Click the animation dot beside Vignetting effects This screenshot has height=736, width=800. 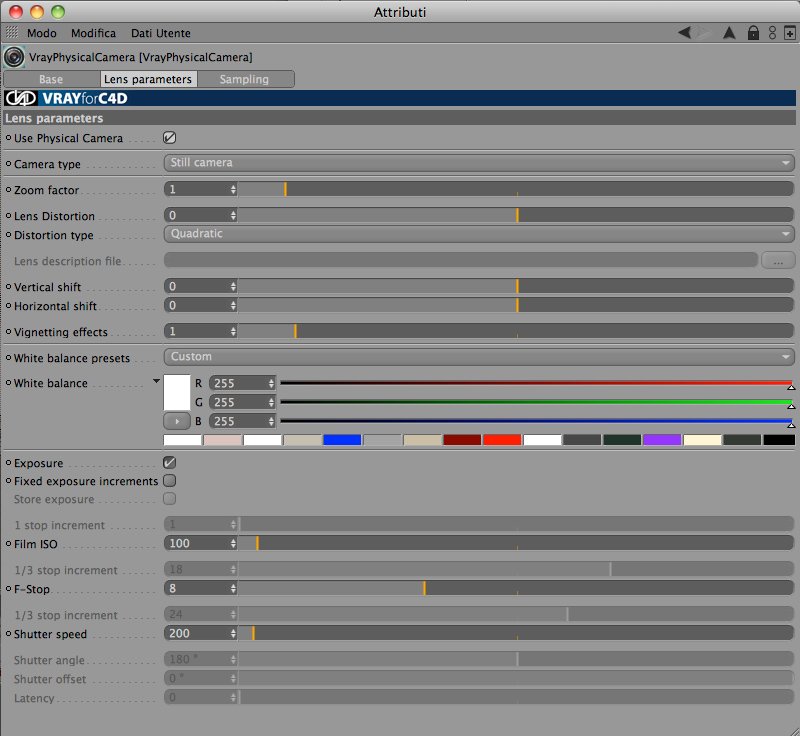(x=8, y=332)
